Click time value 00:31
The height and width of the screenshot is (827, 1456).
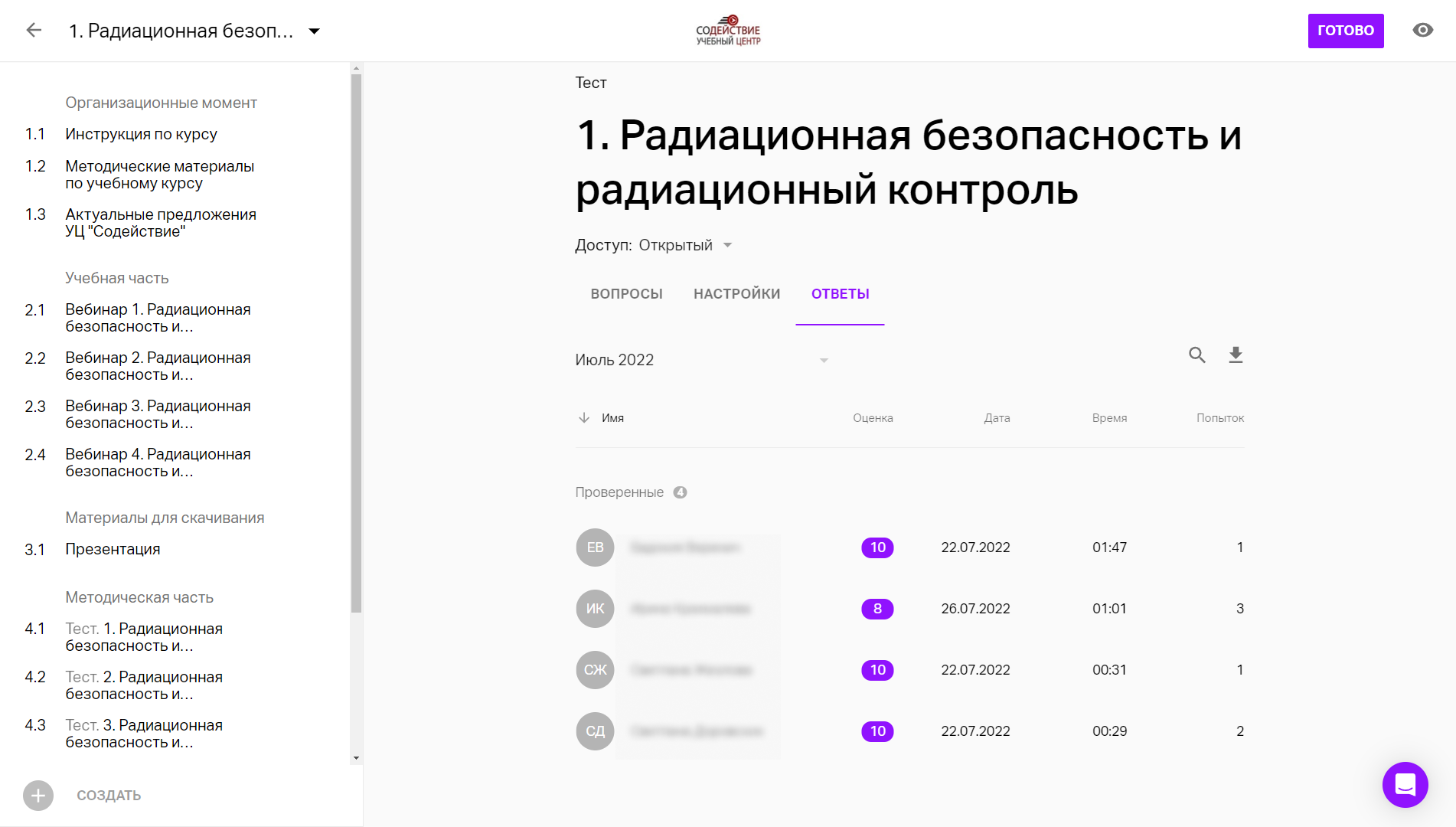tap(1109, 670)
